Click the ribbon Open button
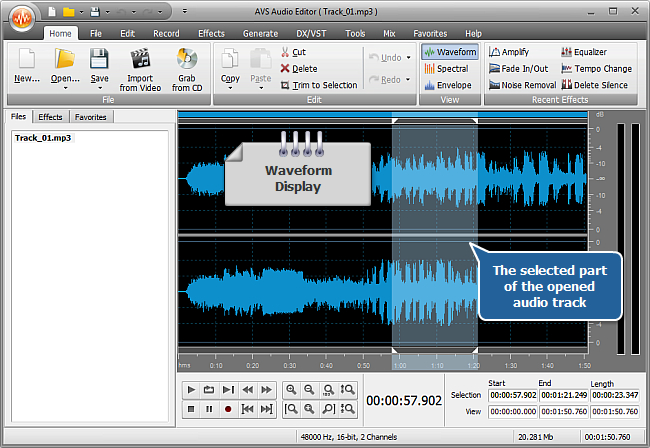The width and height of the screenshot is (650, 448). click(65, 64)
